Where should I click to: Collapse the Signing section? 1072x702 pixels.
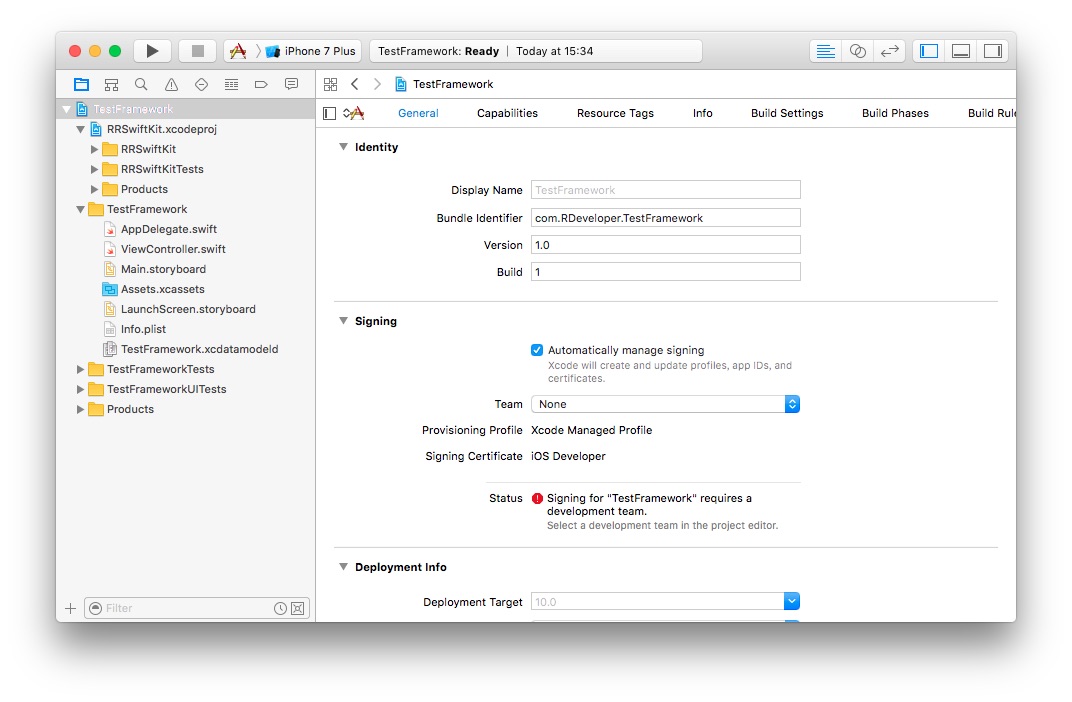(343, 321)
